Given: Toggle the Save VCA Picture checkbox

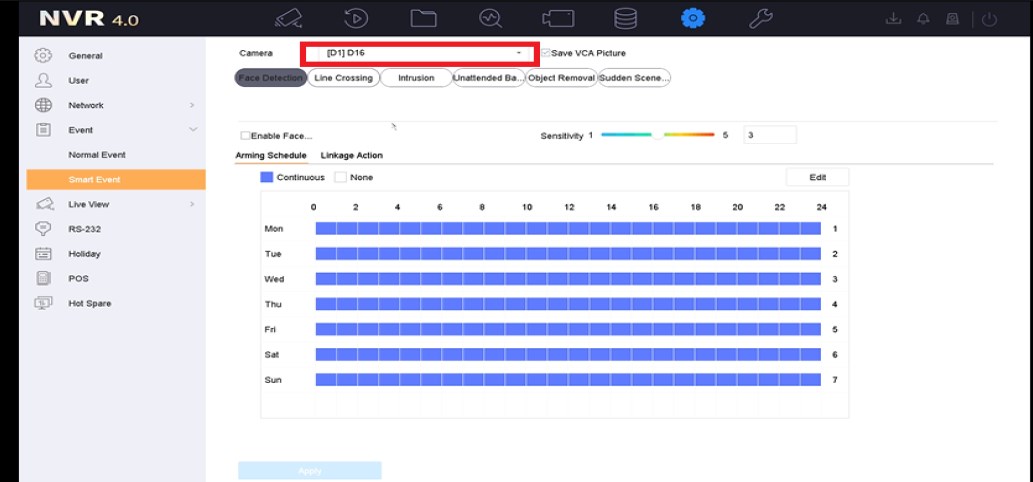Looking at the screenshot, I should [546, 53].
